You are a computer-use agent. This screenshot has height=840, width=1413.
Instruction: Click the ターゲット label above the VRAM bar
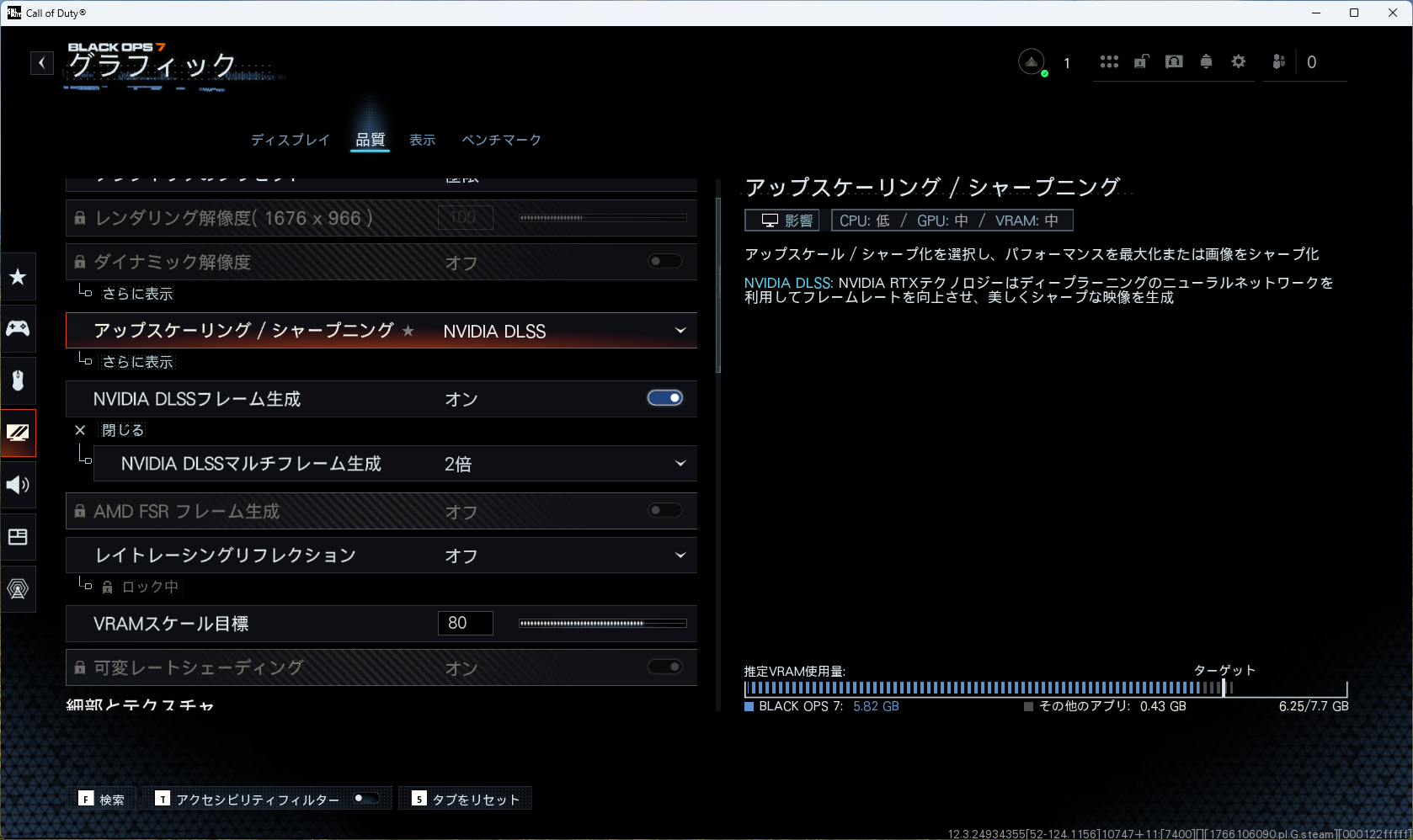[1224, 670]
